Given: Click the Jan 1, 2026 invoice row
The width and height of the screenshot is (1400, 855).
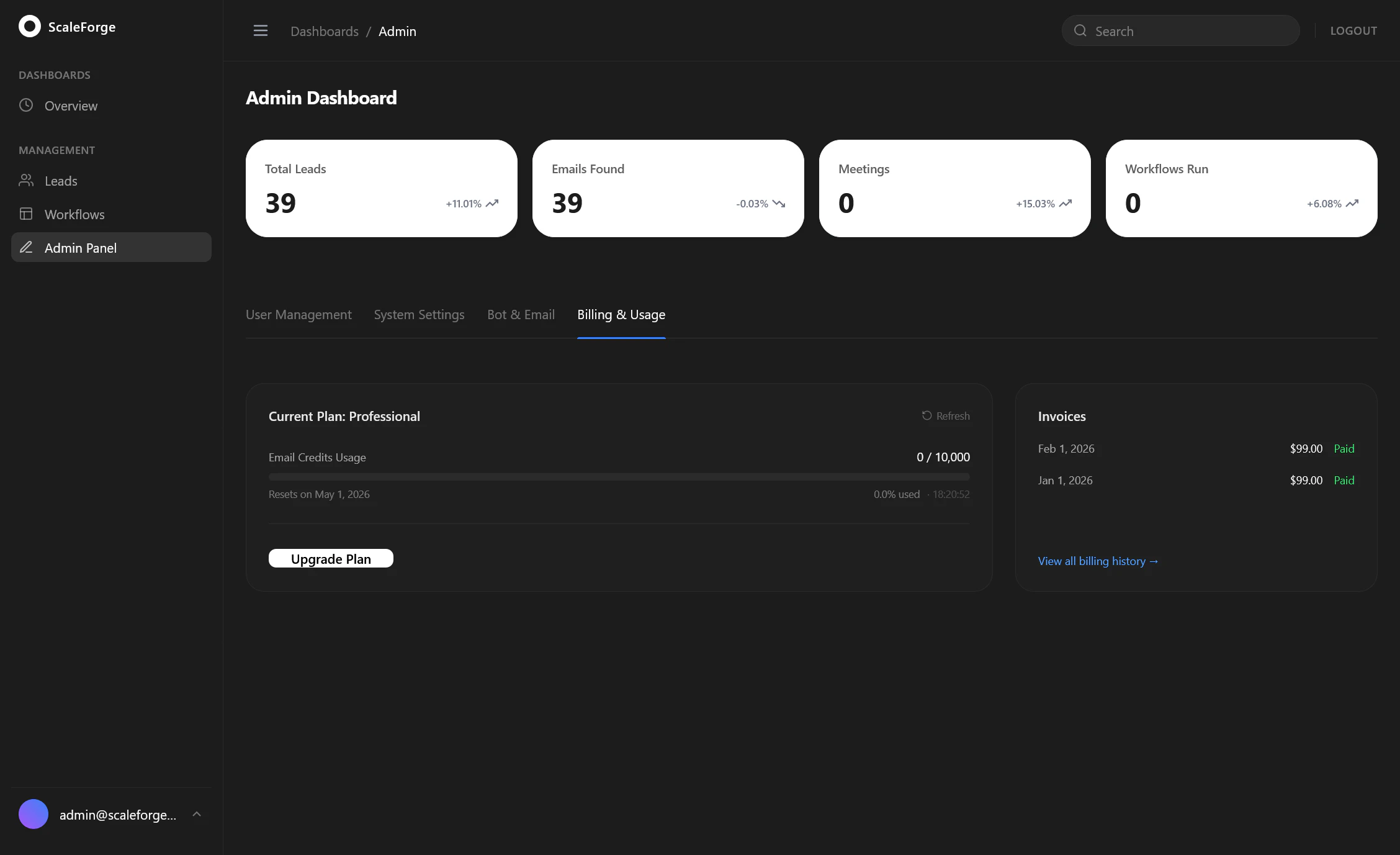Looking at the screenshot, I should (1196, 481).
